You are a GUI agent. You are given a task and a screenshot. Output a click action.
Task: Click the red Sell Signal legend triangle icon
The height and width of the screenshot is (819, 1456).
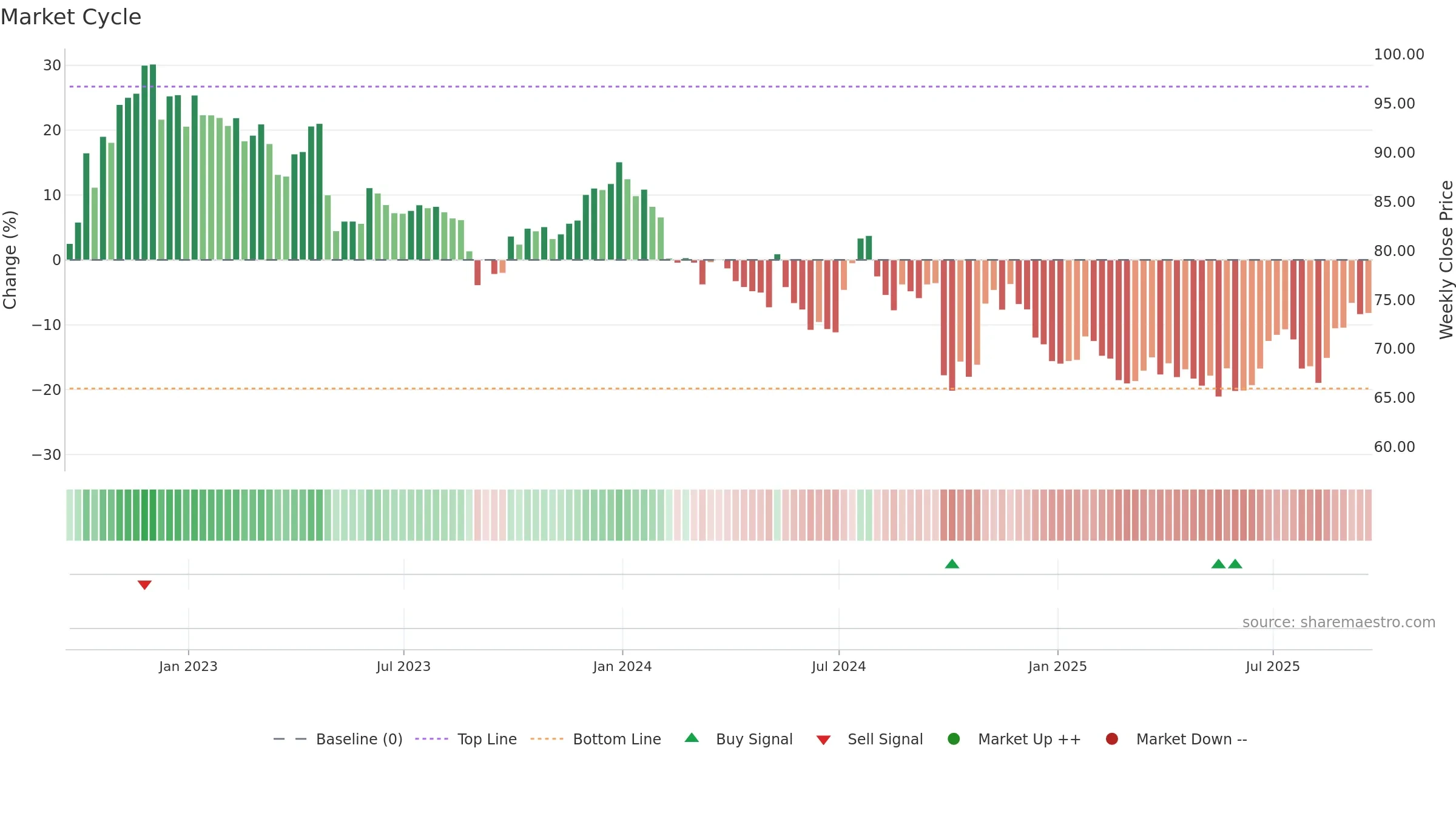(x=823, y=740)
